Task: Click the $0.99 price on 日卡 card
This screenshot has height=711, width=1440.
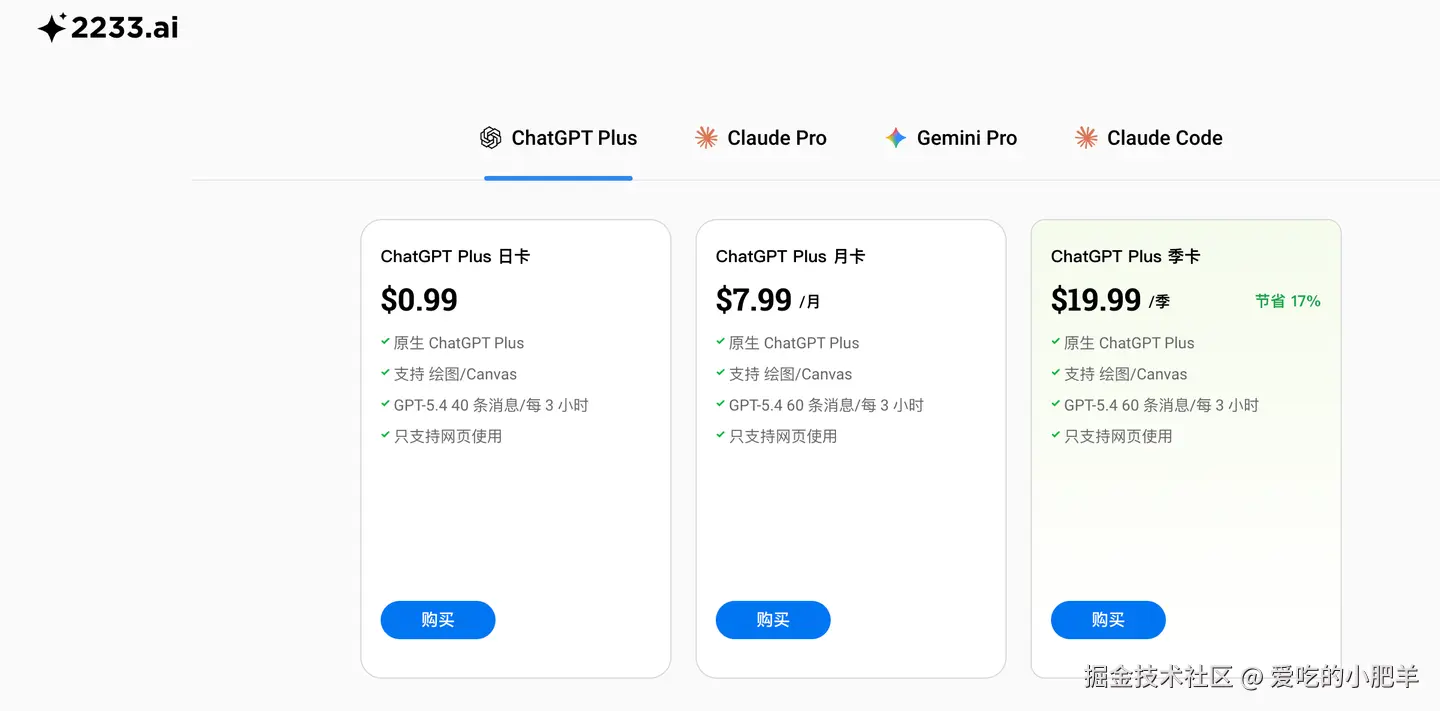Action: tap(419, 300)
